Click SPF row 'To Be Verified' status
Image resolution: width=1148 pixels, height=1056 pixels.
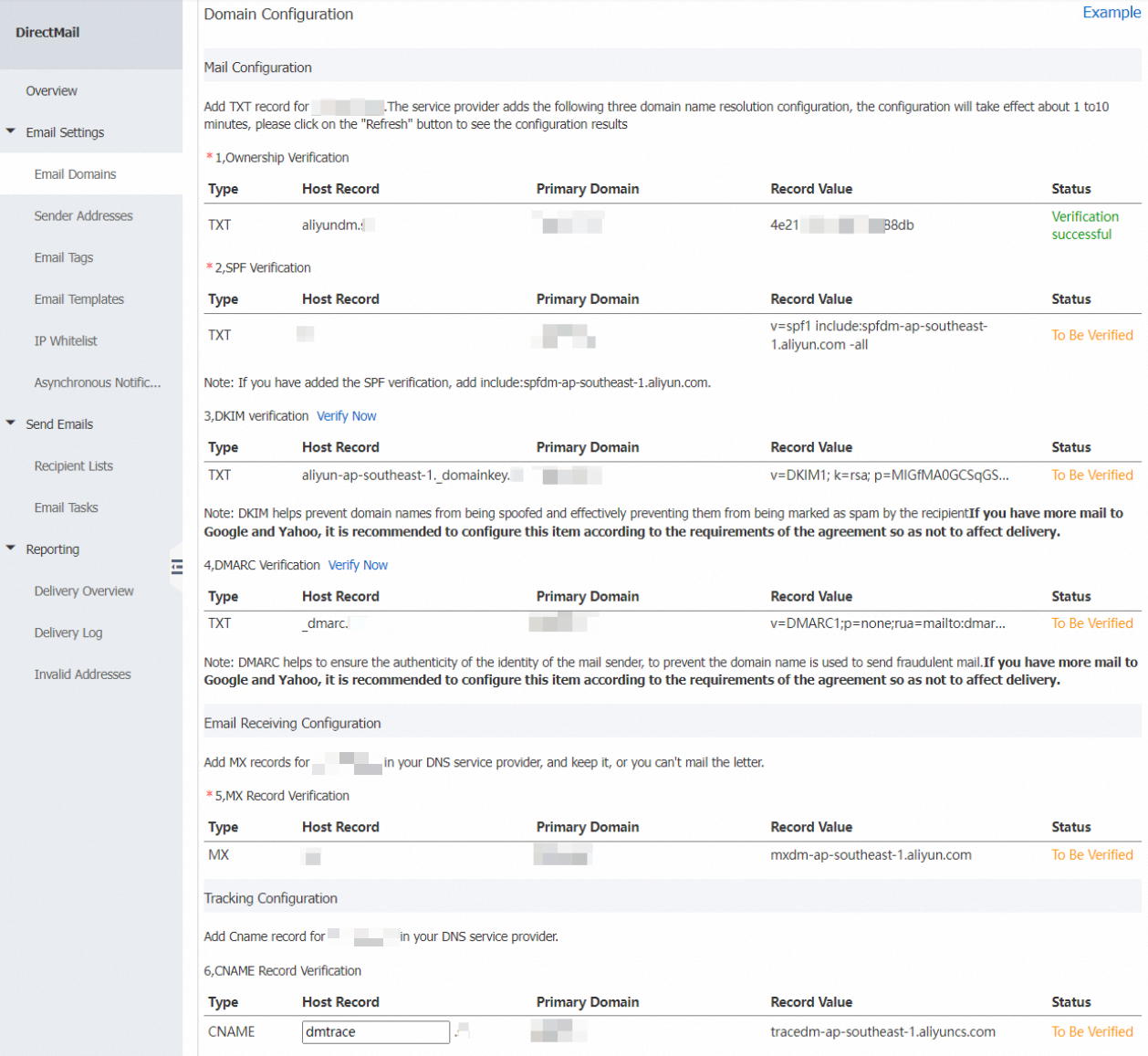(1092, 336)
